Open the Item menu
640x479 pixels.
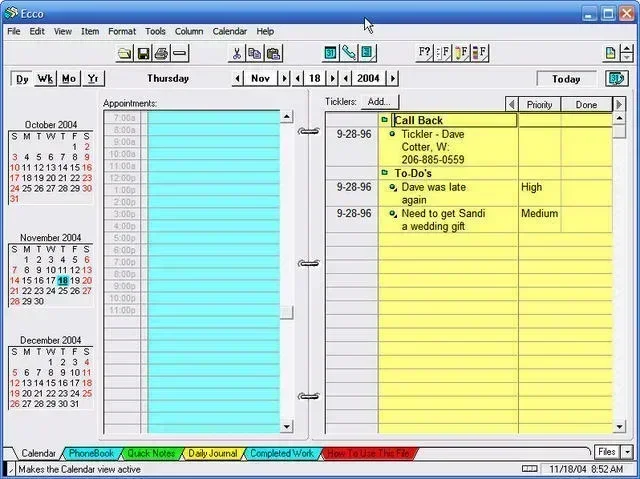click(90, 31)
